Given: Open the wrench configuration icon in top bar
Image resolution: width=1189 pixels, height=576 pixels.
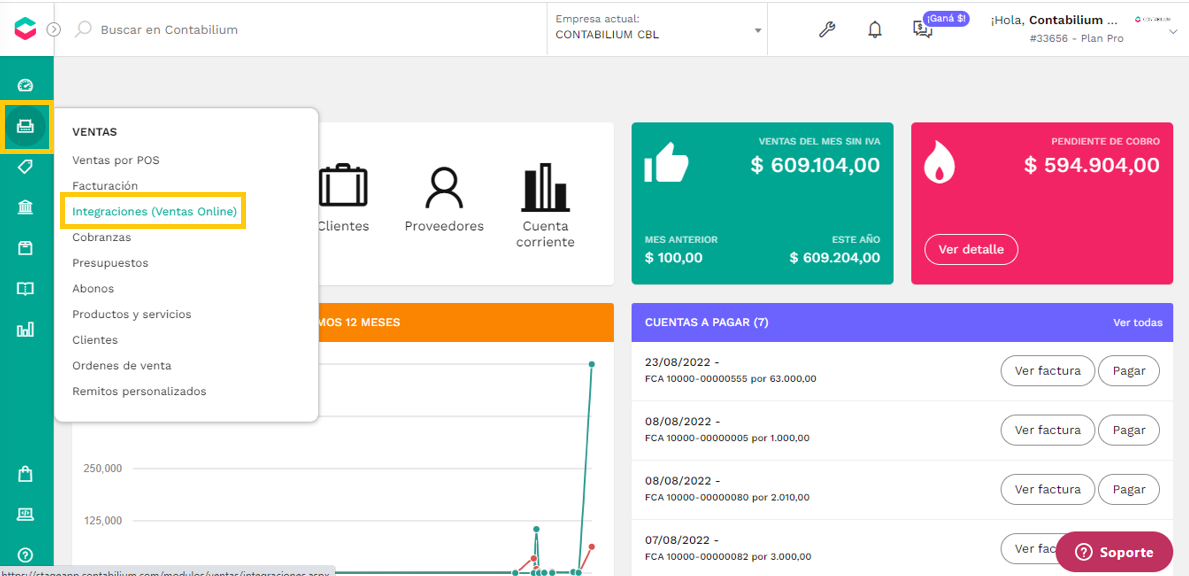Looking at the screenshot, I should tap(827, 29).
